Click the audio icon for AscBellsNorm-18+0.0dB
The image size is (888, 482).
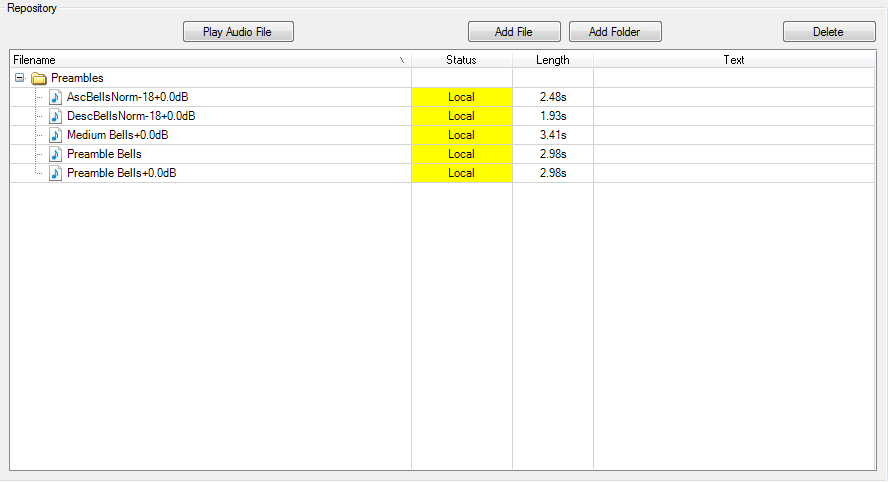tap(55, 97)
